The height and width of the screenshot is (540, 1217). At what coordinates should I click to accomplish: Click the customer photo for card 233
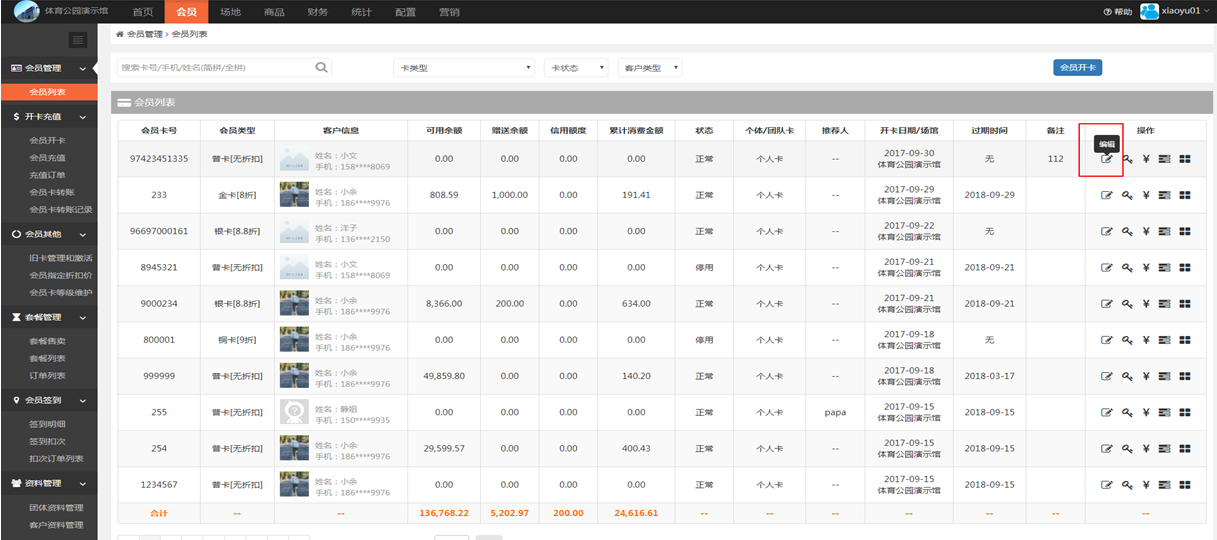[294, 195]
